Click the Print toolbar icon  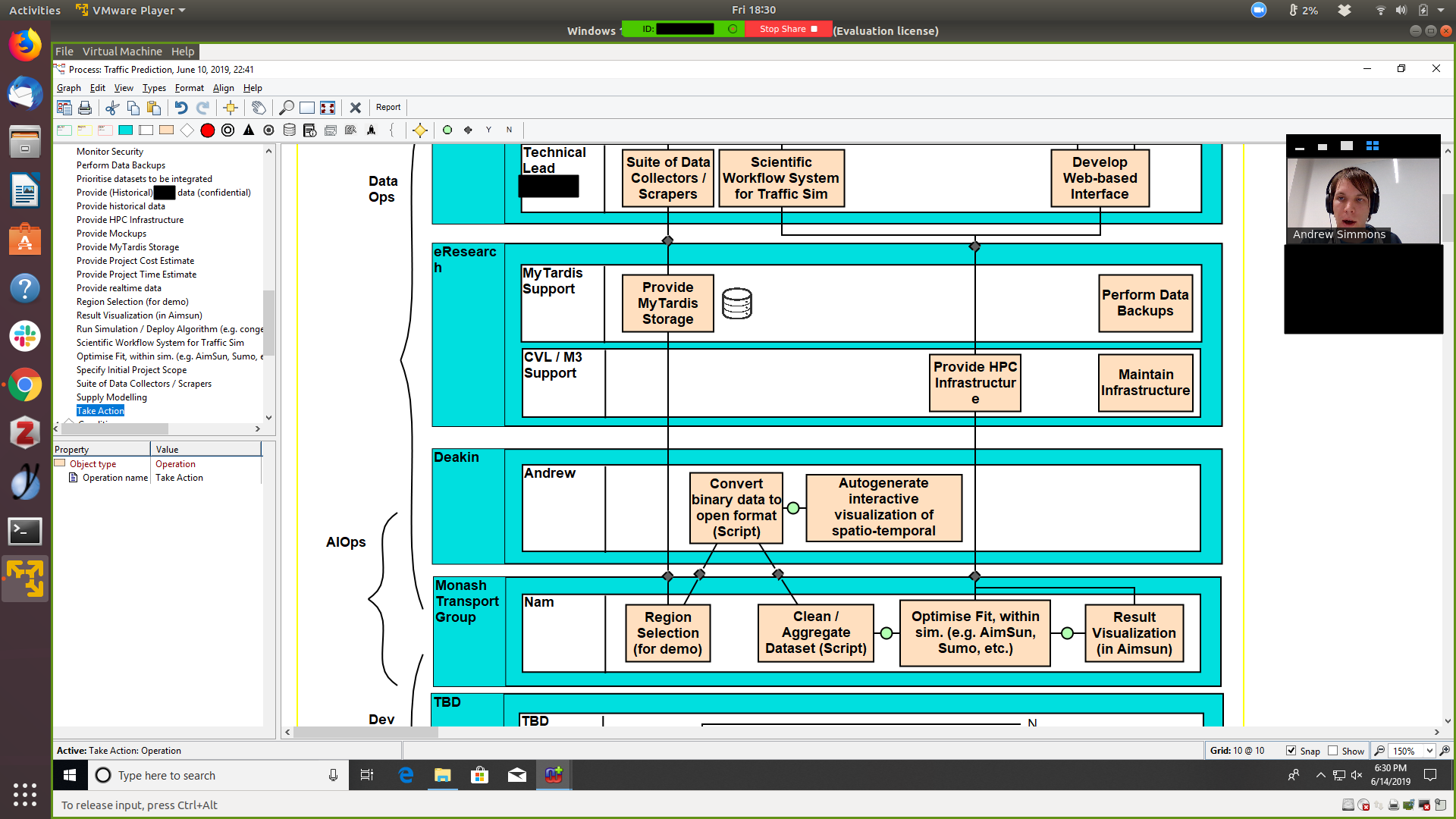85,108
